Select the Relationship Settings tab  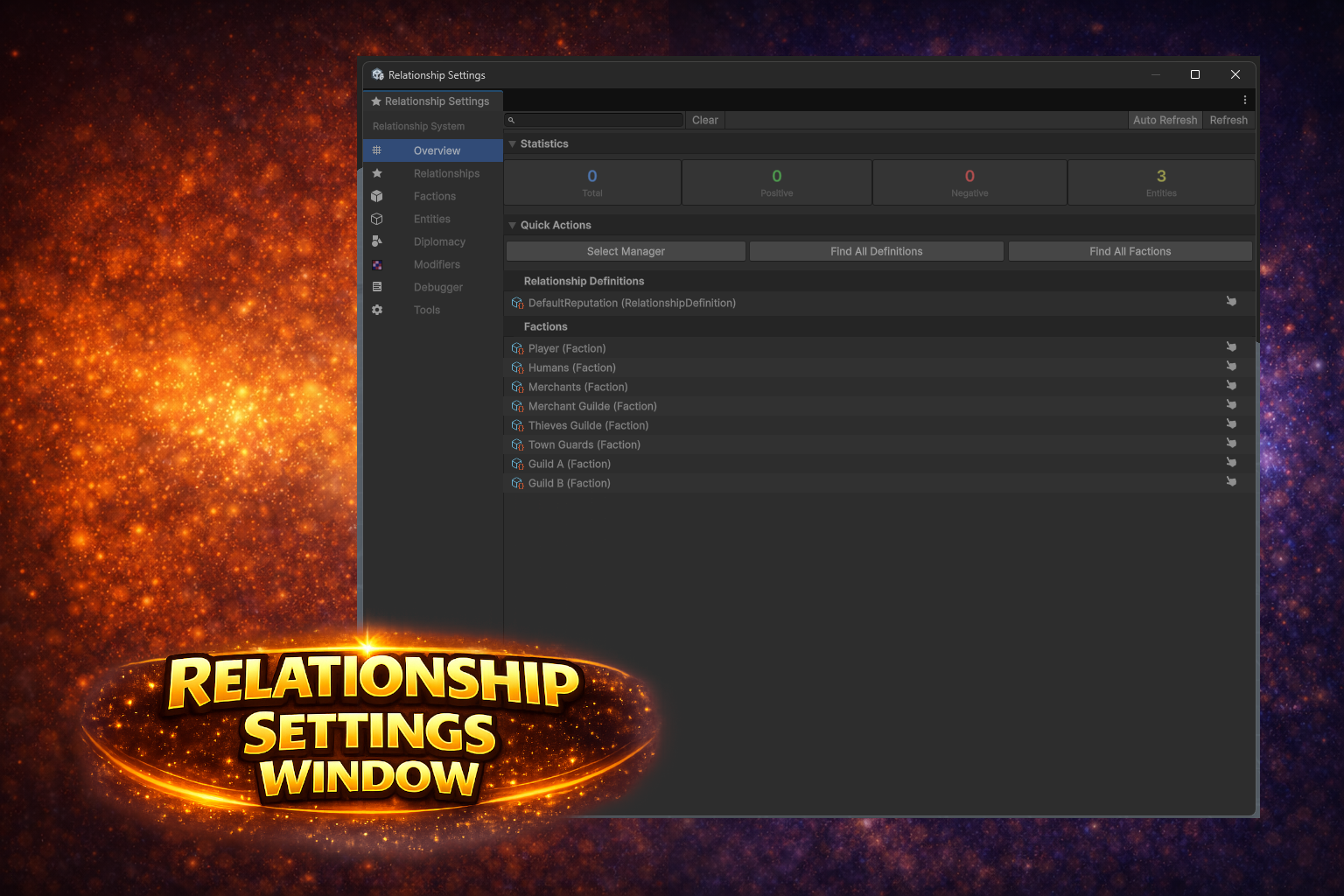[x=433, y=101]
